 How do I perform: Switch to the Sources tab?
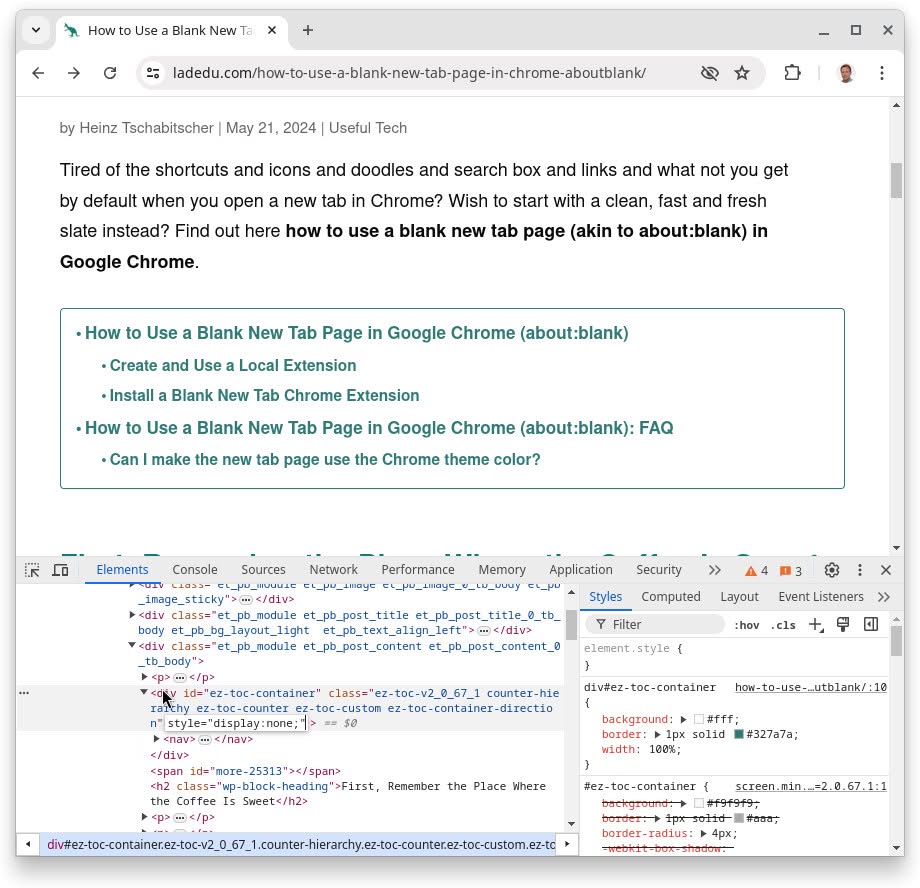[263, 569]
